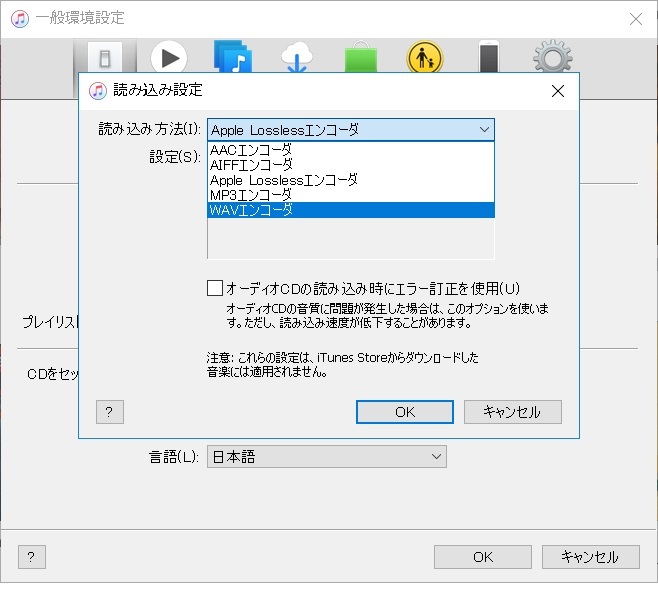
Task: Enable error correction for audio CD import
Action: pyautogui.click(x=215, y=288)
